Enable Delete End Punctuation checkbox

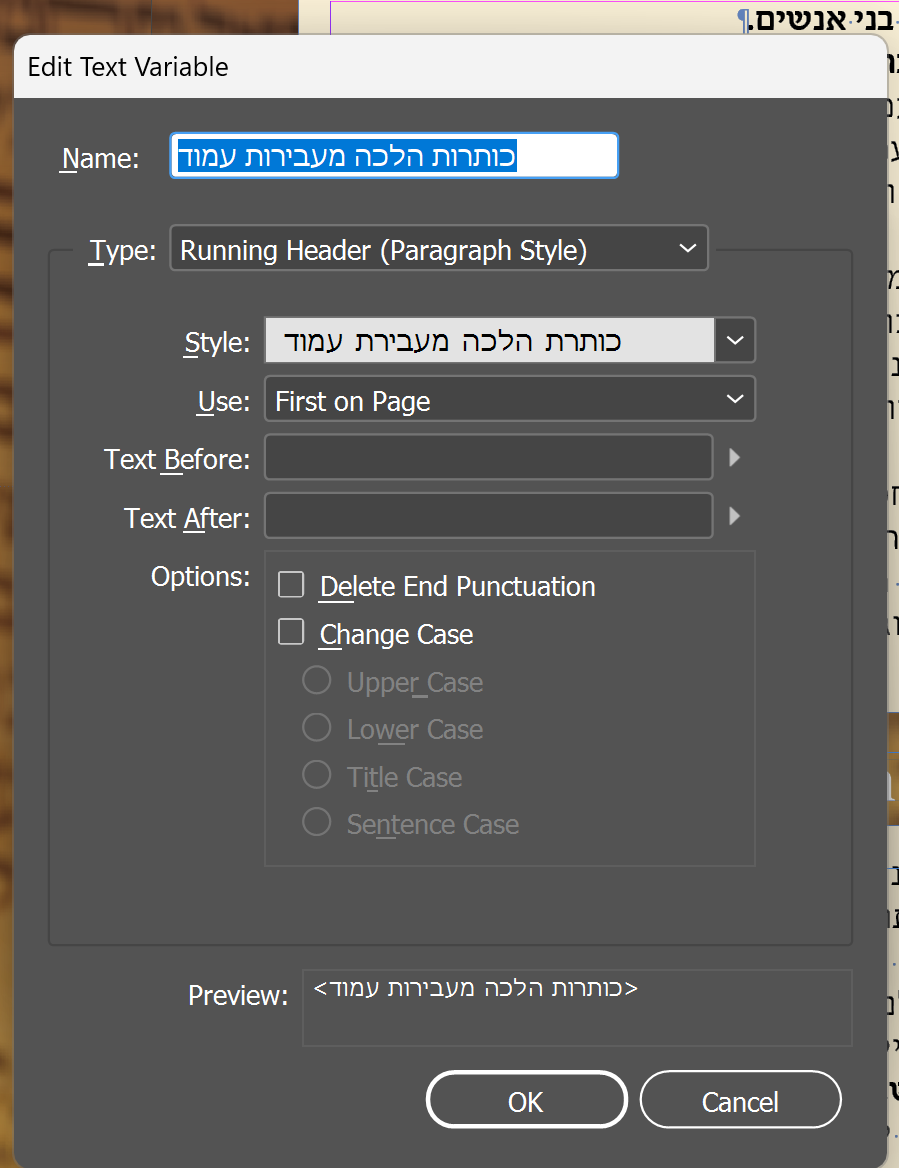point(291,585)
